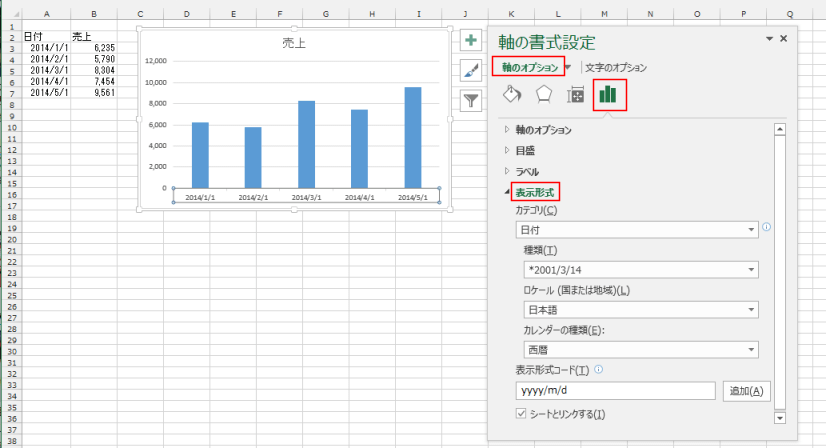
Task: Switch to the 軸のオプション tab
Action: click(525, 67)
